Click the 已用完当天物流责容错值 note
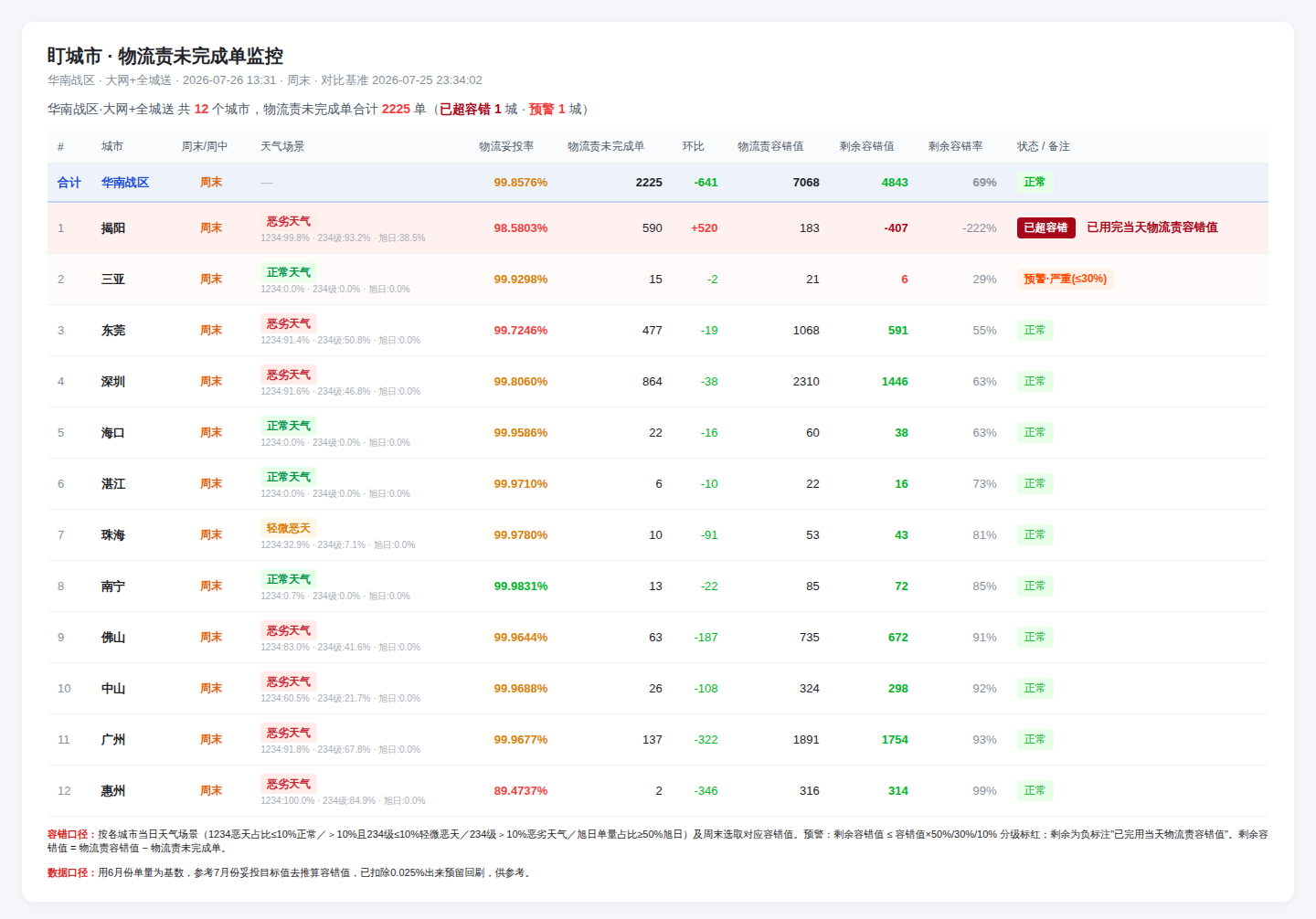The height and width of the screenshot is (919, 1316). click(1151, 227)
